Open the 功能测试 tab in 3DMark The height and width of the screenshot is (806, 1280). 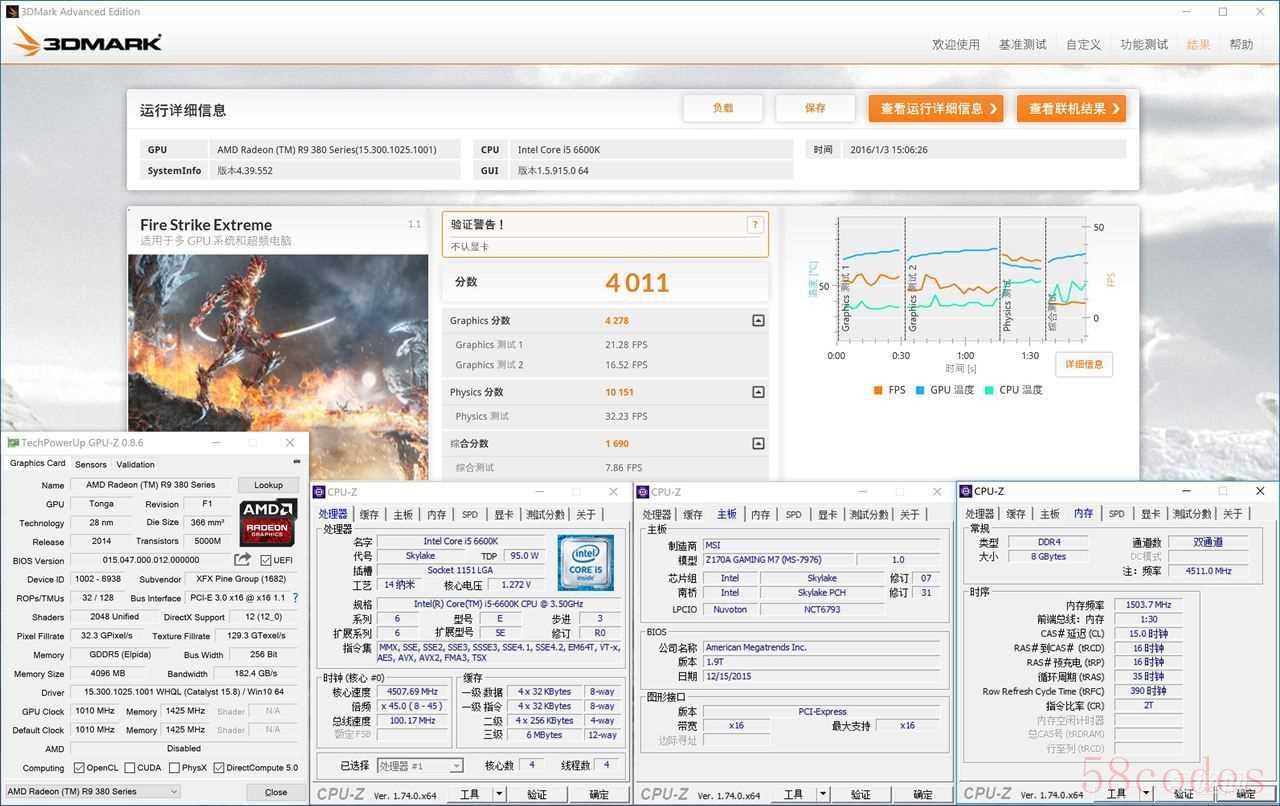(x=1144, y=44)
